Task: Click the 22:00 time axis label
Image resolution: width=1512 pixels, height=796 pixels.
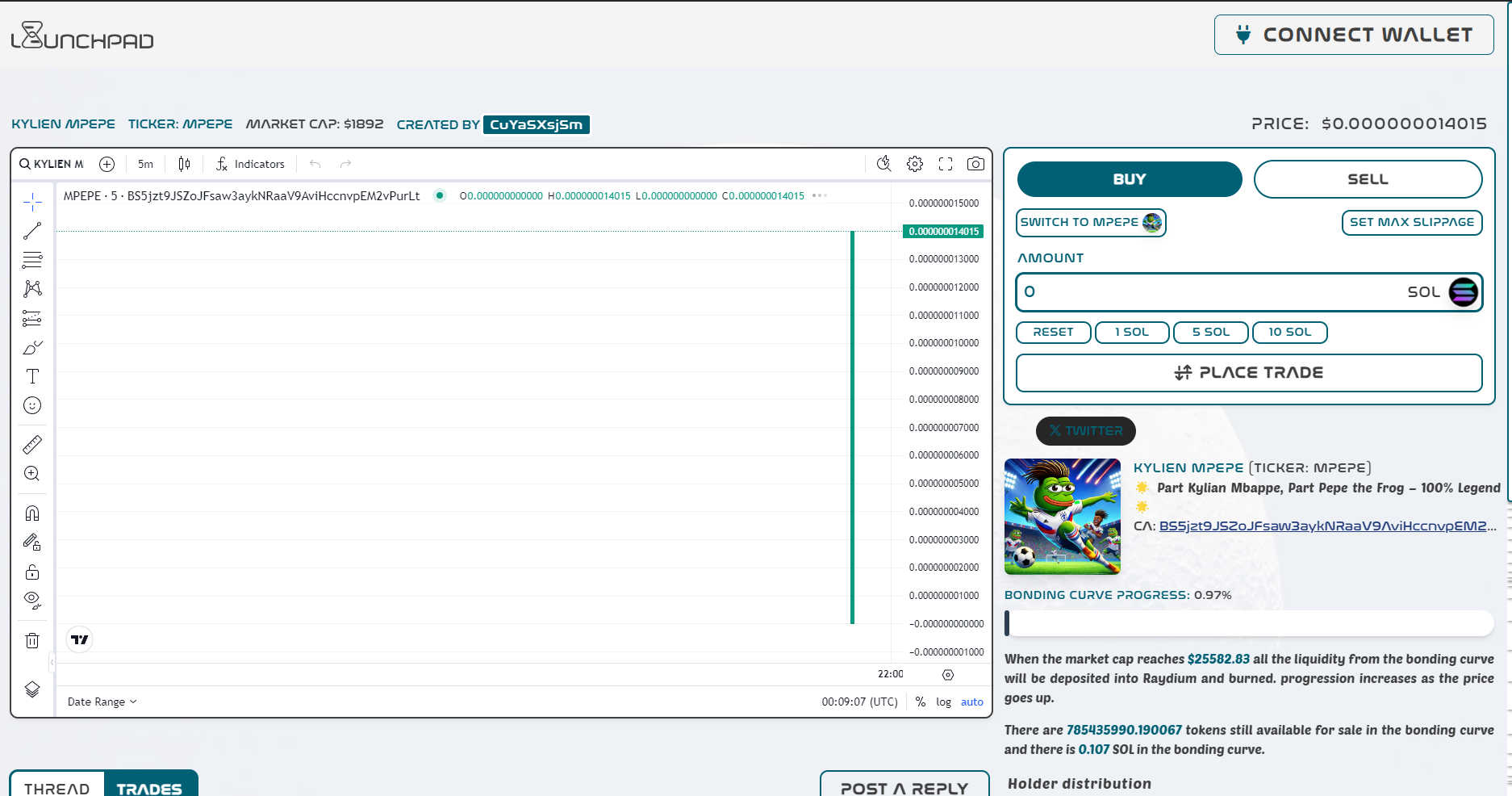Action: pos(891,674)
